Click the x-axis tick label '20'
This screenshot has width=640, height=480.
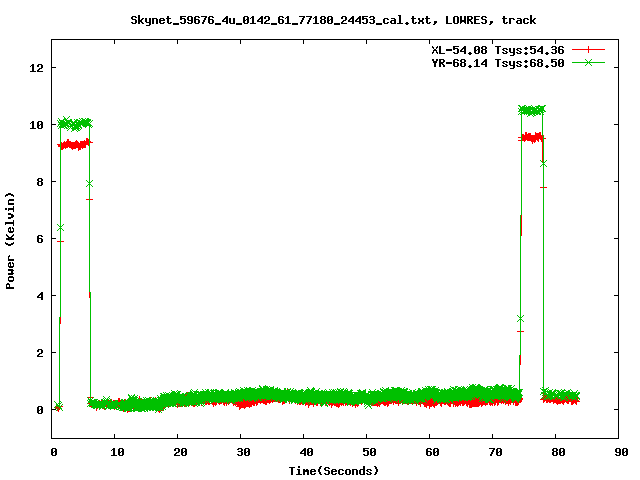[180, 452]
